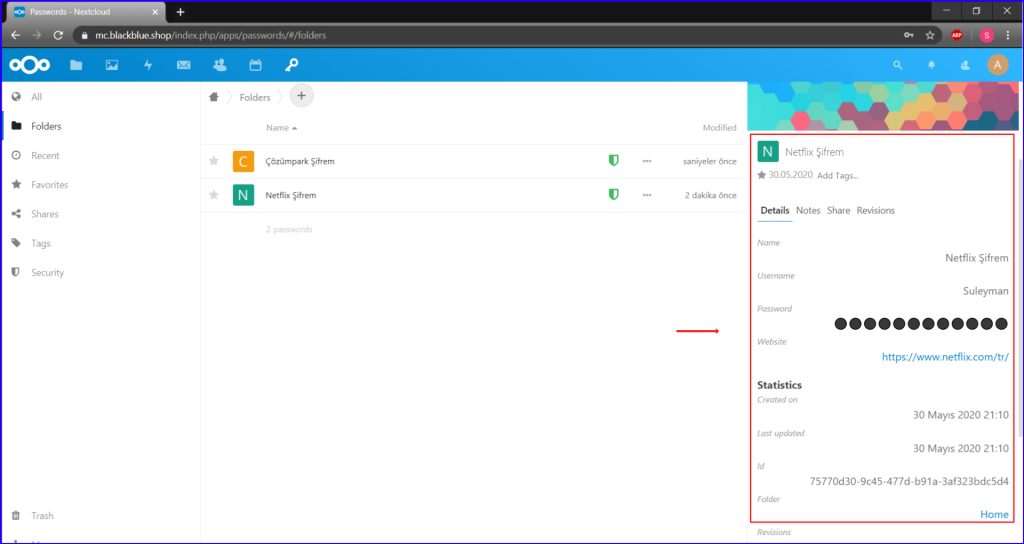Go to home folder breadcrumb icon
Screen dimensions: 1024x544
[213, 97]
